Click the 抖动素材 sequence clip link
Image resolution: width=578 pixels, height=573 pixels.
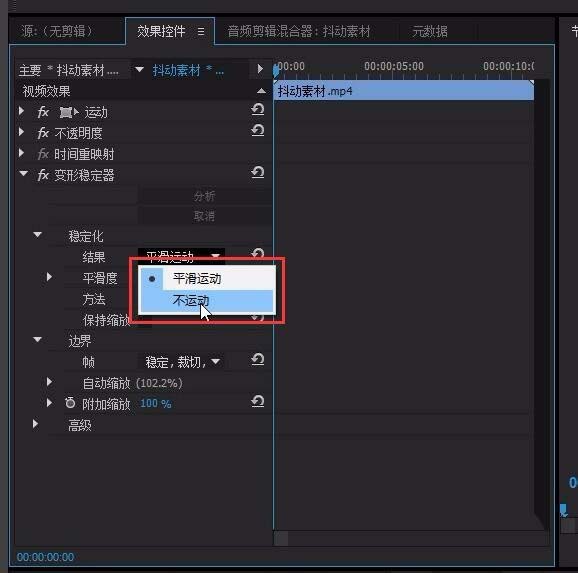tap(188, 70)
